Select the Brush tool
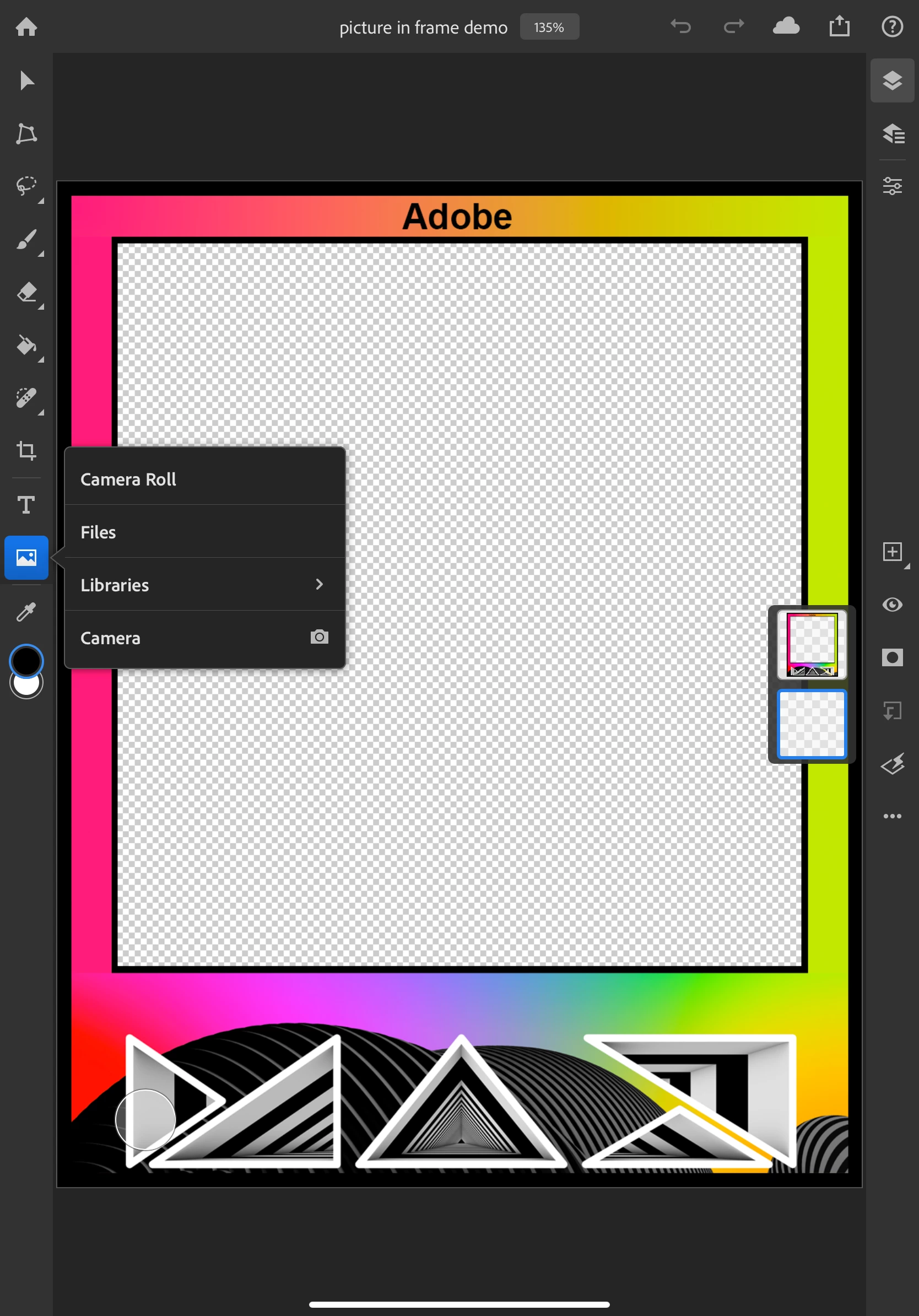919x1316 pixels. 26,239
